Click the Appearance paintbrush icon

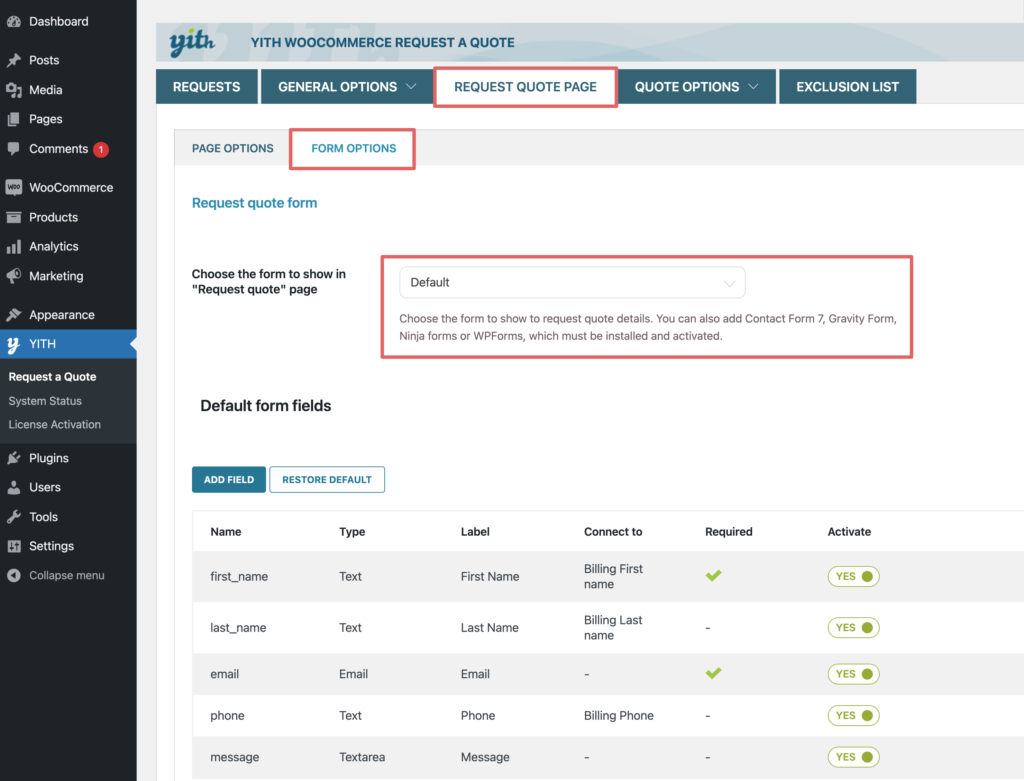14,315
